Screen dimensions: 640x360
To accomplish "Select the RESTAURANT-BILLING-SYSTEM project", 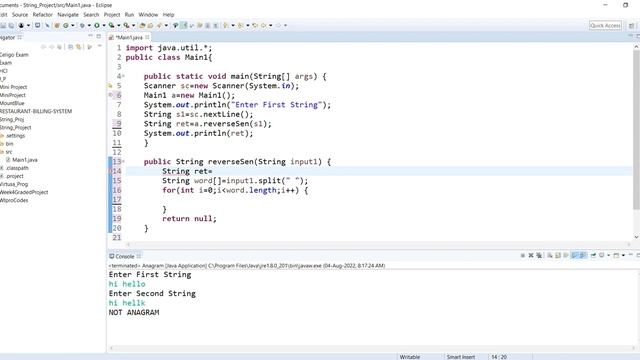I will coord(36,111).
